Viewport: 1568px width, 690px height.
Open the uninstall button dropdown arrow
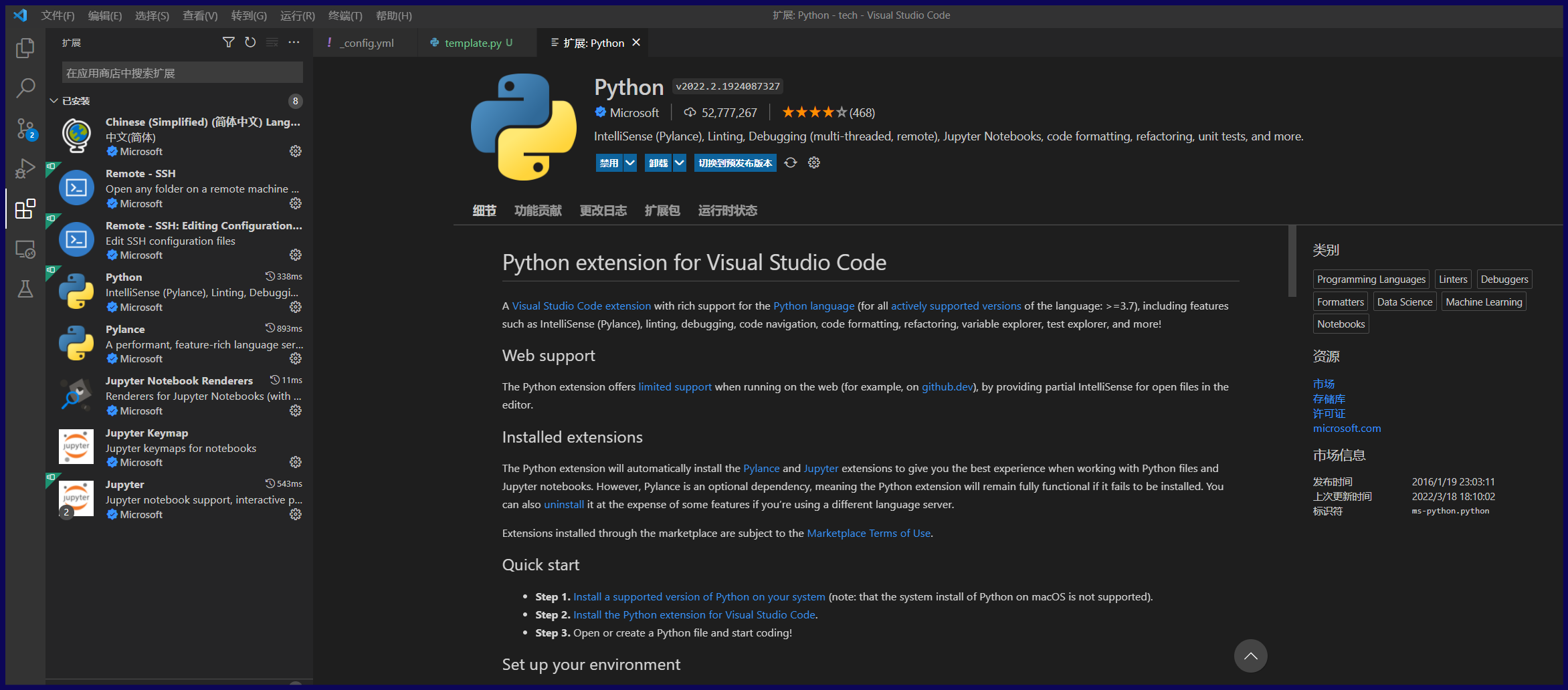(680, 163)
